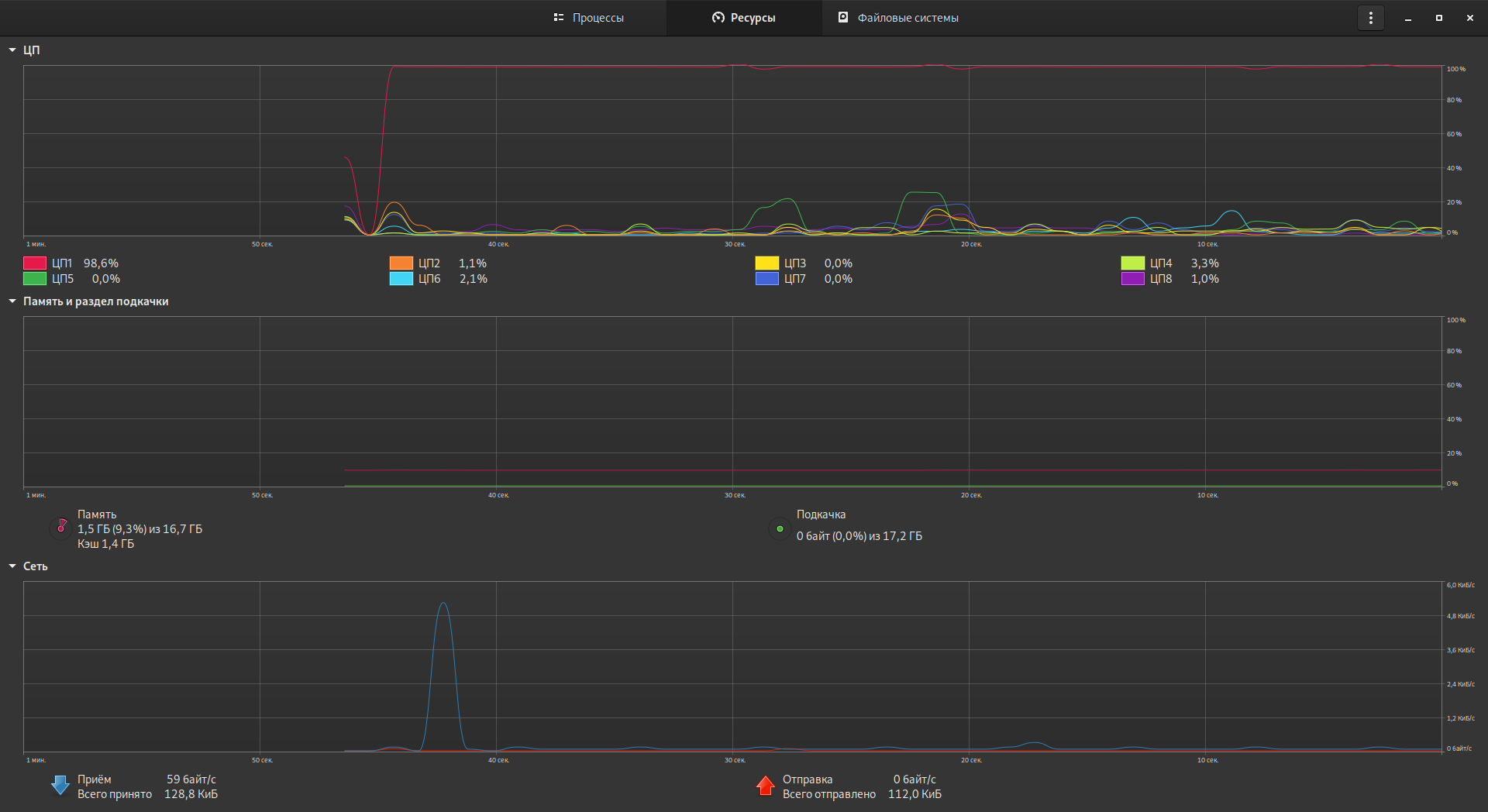Collapse the Память и раздел подкачки section

click(x=12, y=301)
